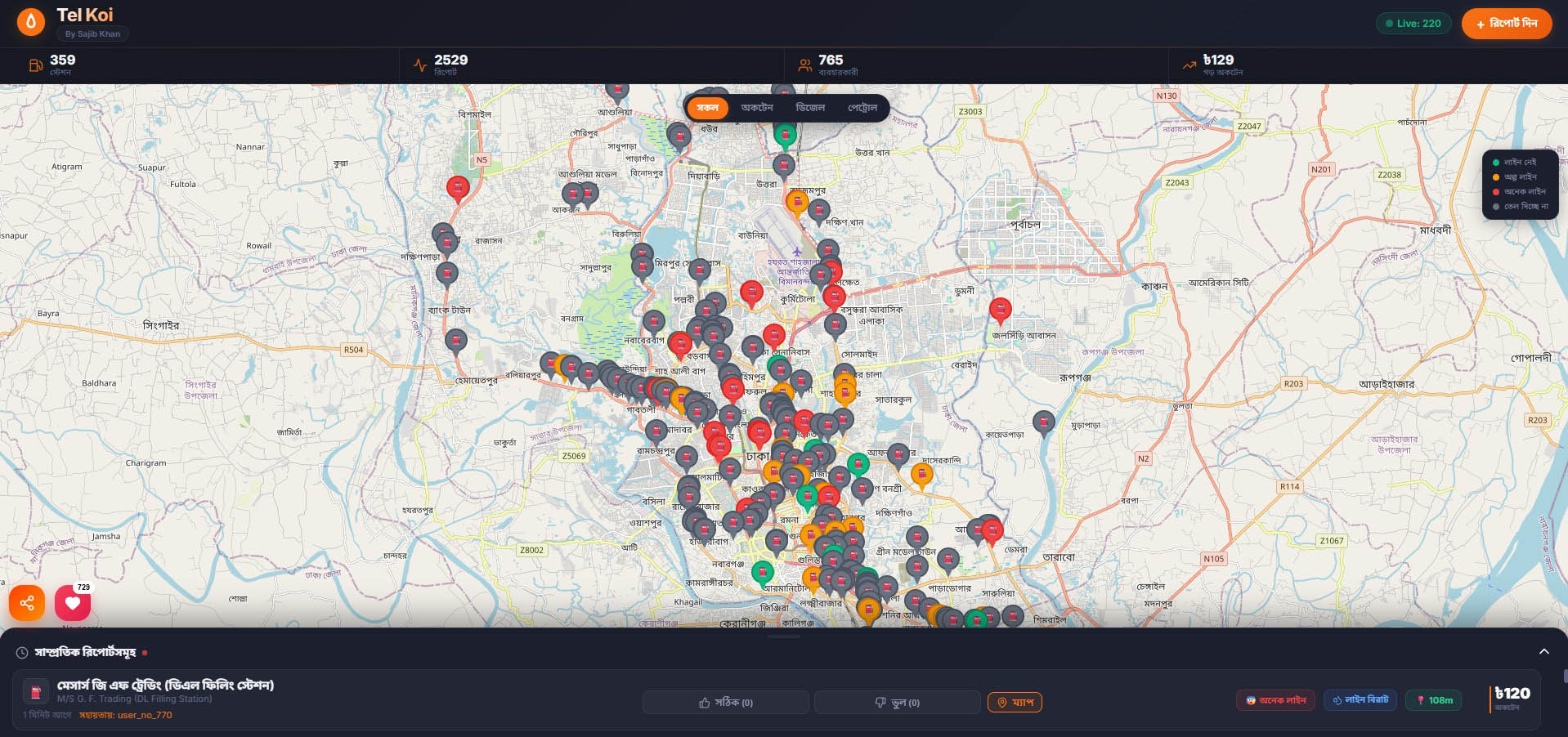Select the সকল (All) fuel filter
Image resolution: width=1568 pixels, height=737 pixels.
pyautogui.click(x=707, y=107)
